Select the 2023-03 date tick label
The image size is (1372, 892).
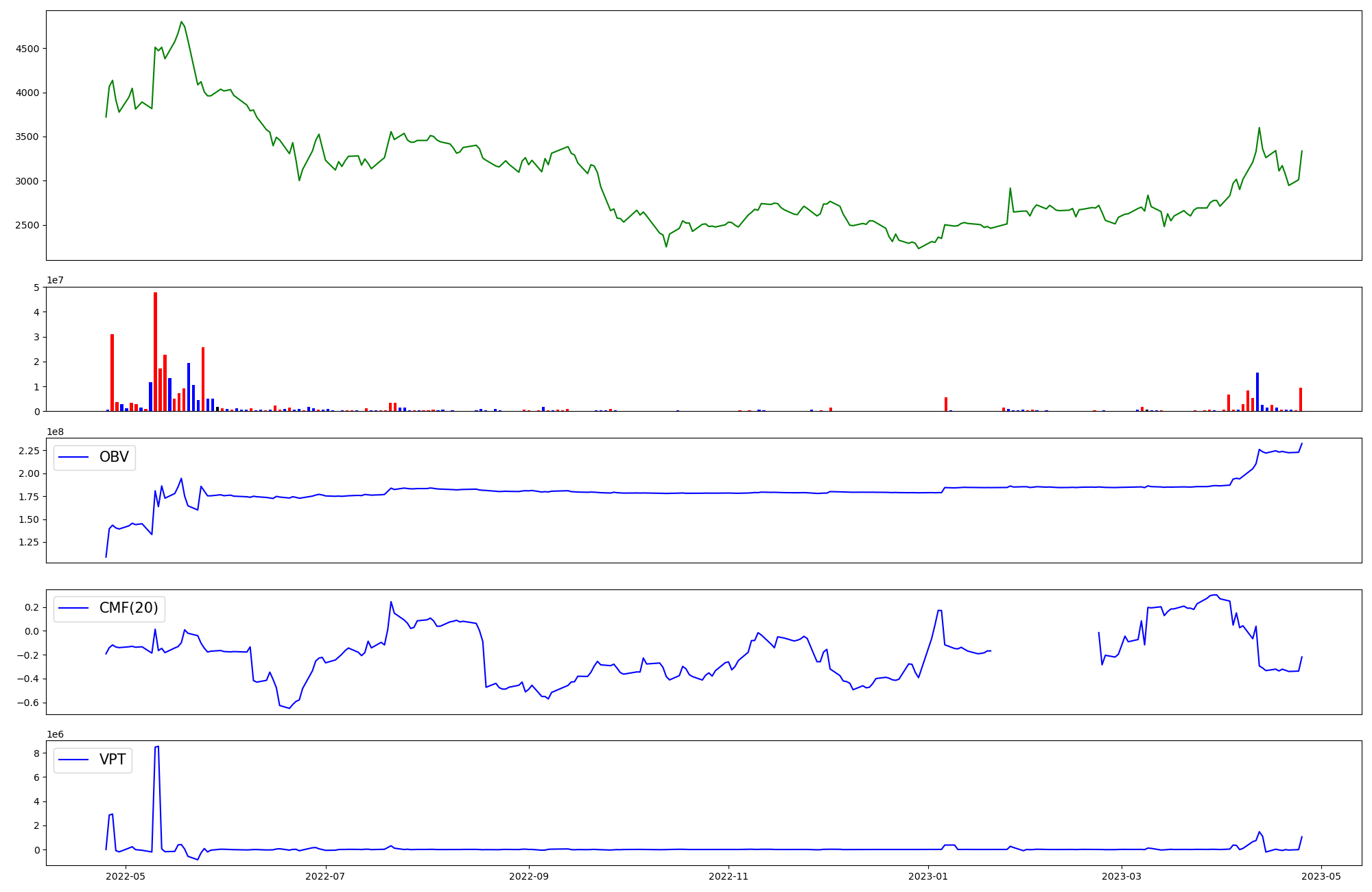pos(1121,876)
